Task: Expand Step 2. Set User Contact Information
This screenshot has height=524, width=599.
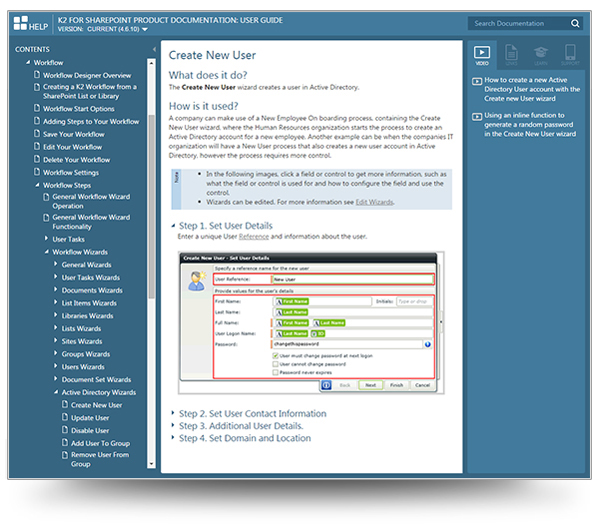Action: click(173, 413)
